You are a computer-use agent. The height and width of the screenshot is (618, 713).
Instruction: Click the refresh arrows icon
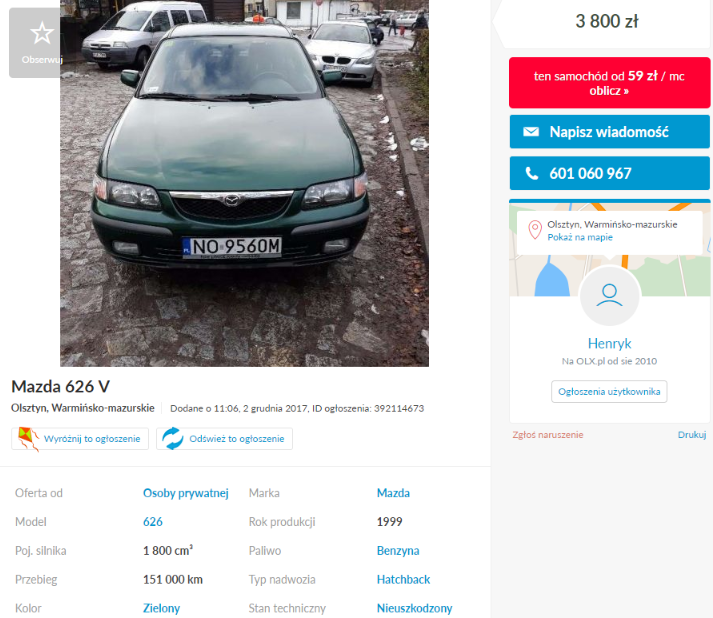tap(173, 439)
